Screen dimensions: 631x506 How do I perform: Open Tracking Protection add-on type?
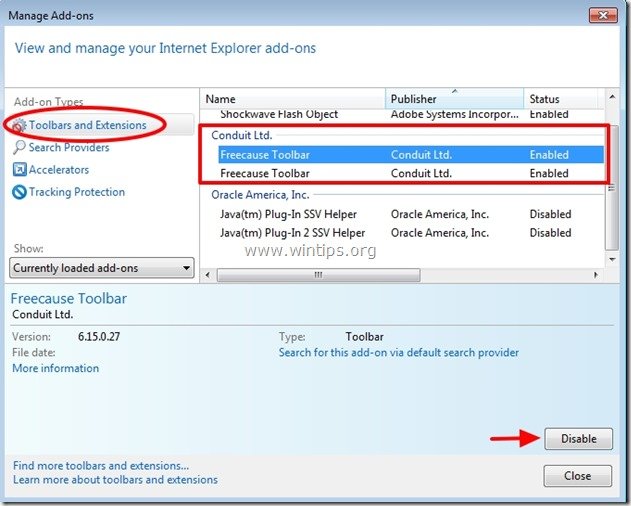coord(77,192)
